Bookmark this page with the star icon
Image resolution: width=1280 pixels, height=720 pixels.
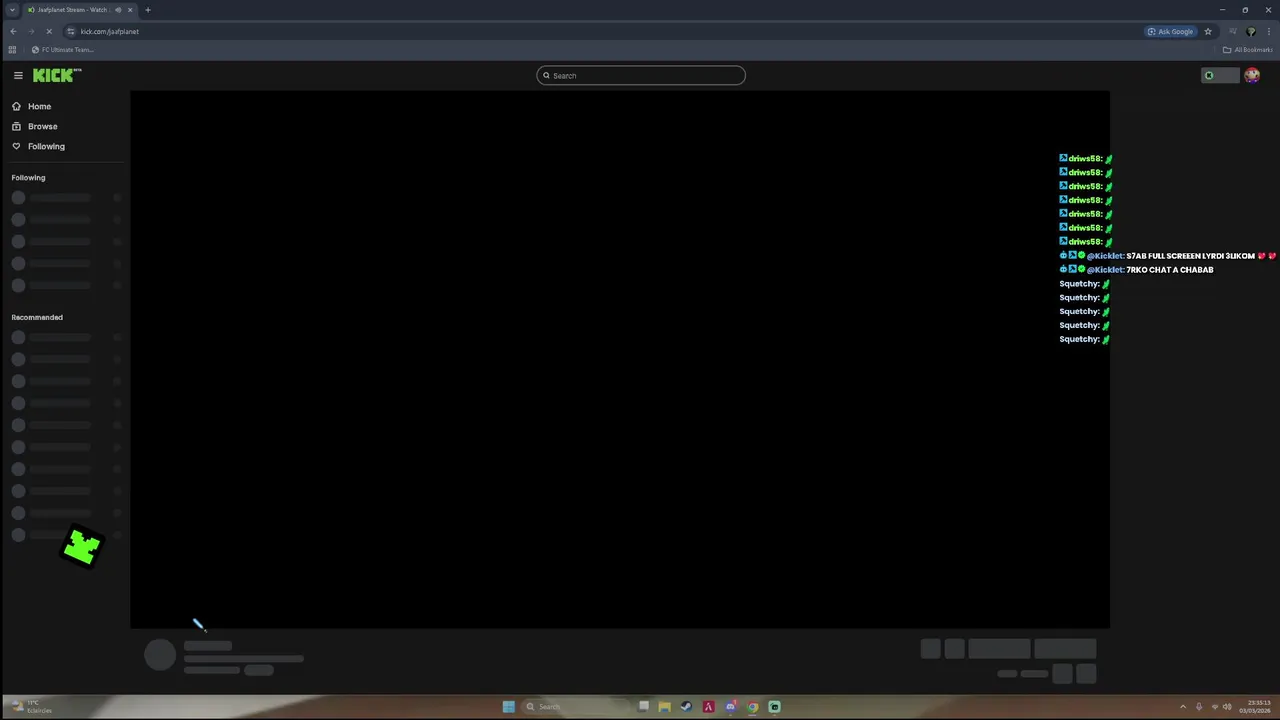tap(1208, 31)
